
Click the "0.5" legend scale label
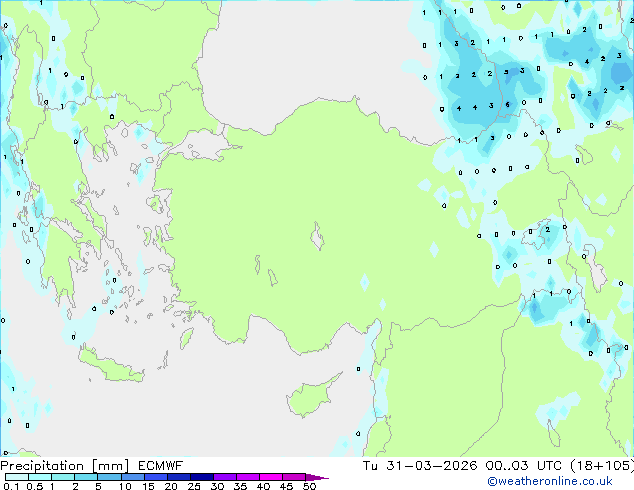coord(35,486)
